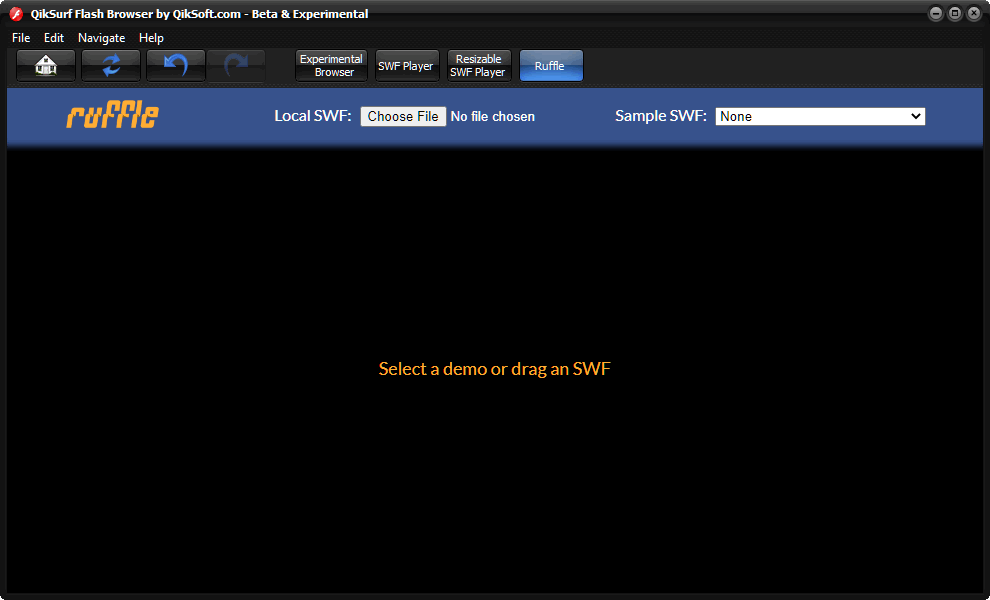990x600 pixels.
Task: Open the Navigate menu
Action: [x=101, y=38]
